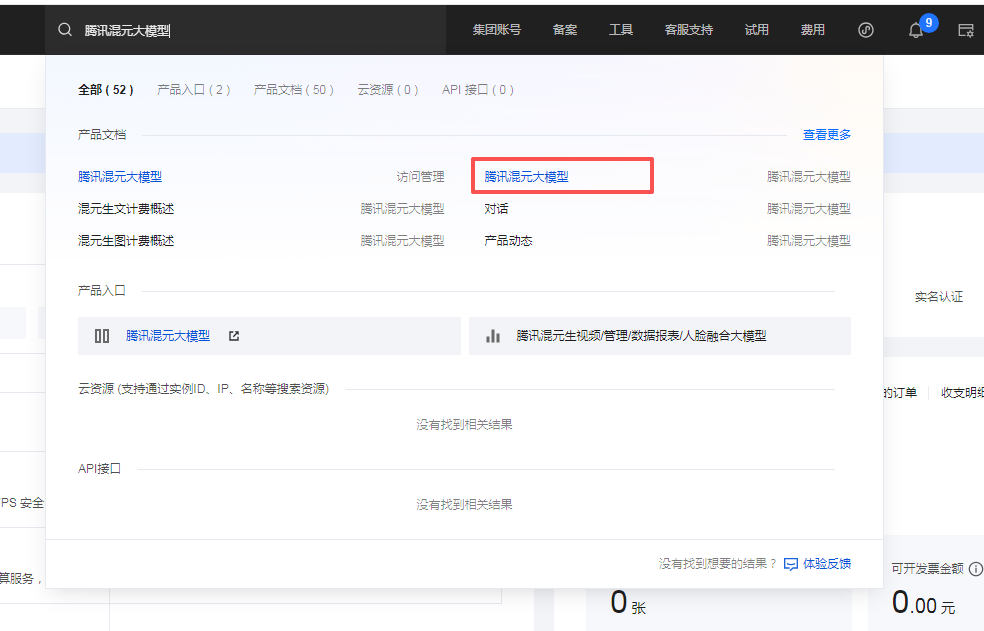Click the 腾讯混元大模型 product entry card
984x631 pixels.
pyautogui.click(x=269, y=336)
